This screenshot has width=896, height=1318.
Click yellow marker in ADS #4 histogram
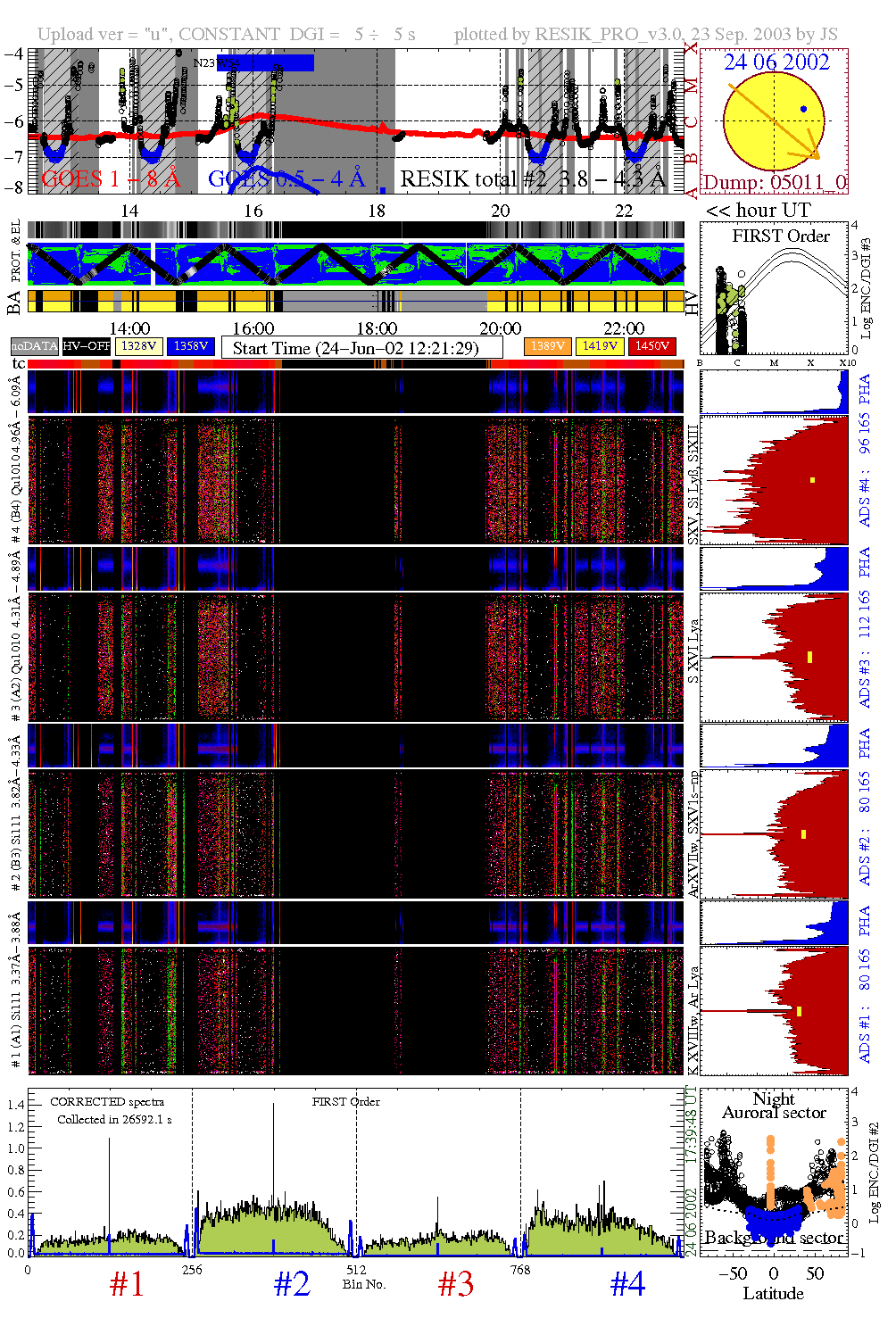812,480
